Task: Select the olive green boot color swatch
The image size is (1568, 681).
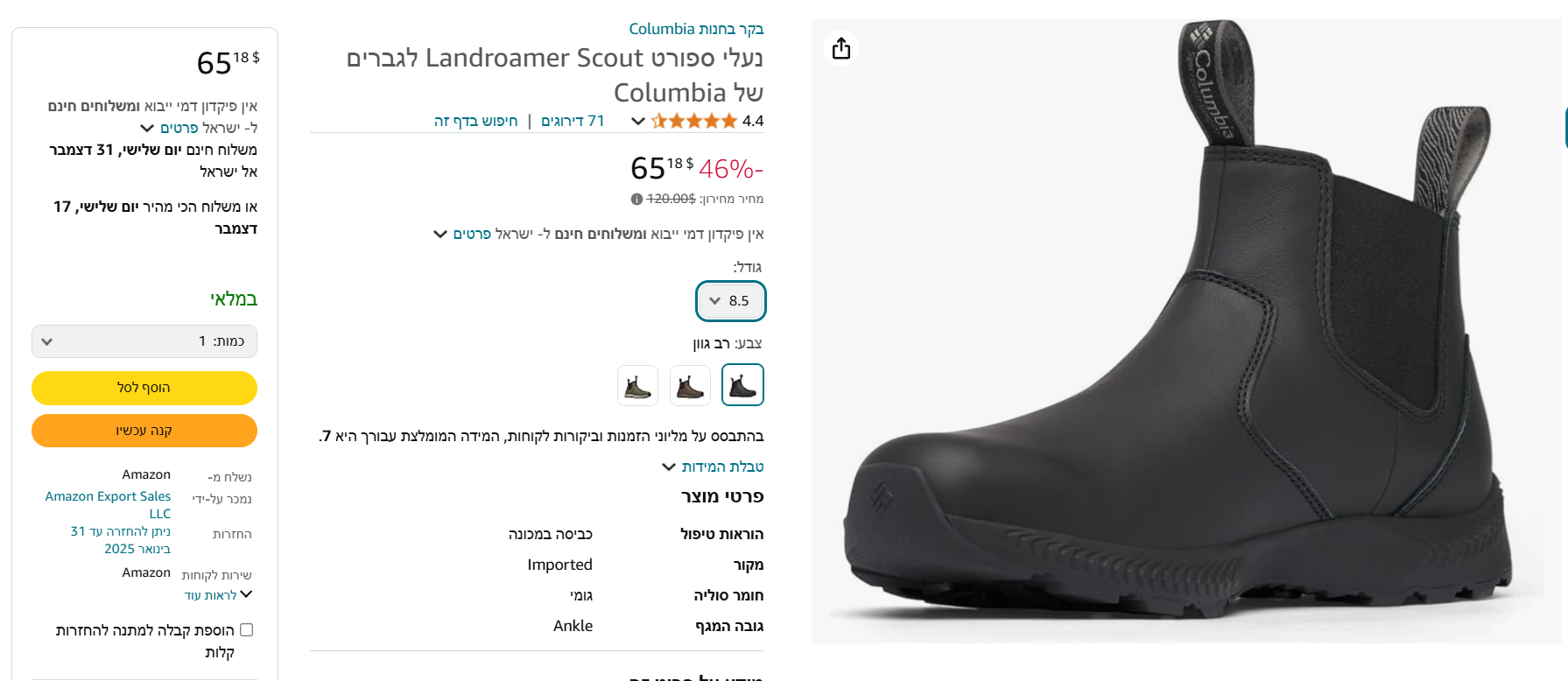Action: pos(637,385)
